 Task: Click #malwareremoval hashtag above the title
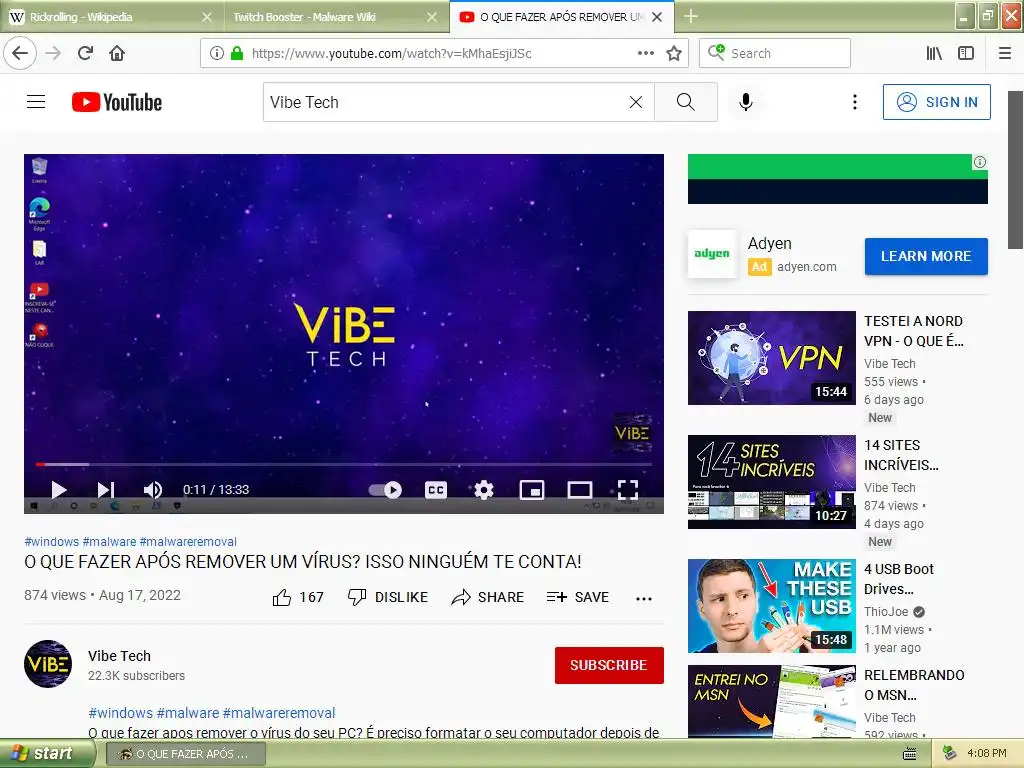tap(188, 541)
